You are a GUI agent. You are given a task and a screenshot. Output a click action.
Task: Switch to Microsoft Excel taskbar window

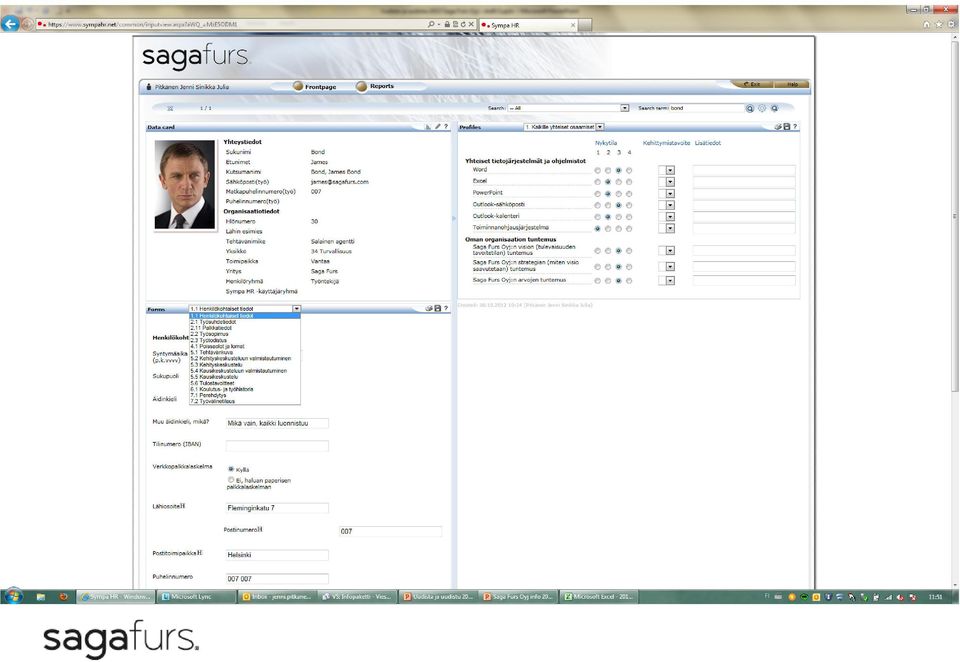pos(600,596)
